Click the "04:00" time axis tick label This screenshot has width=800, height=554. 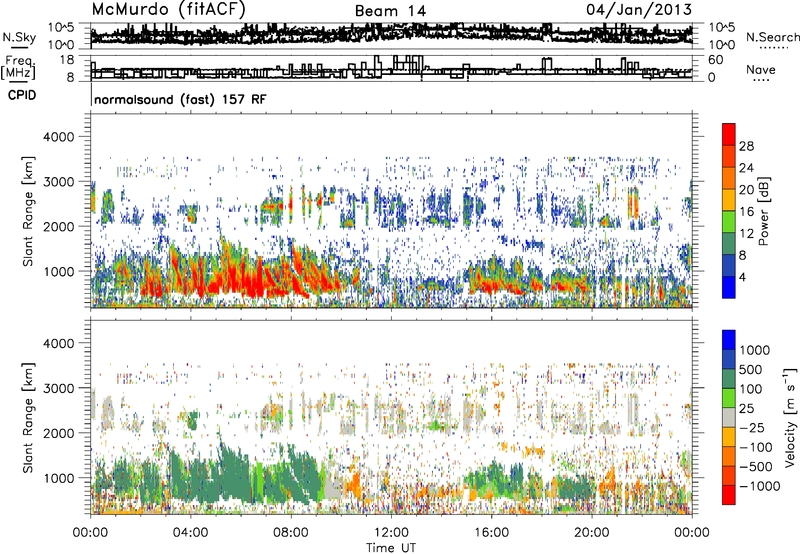(x=190, y=533)
